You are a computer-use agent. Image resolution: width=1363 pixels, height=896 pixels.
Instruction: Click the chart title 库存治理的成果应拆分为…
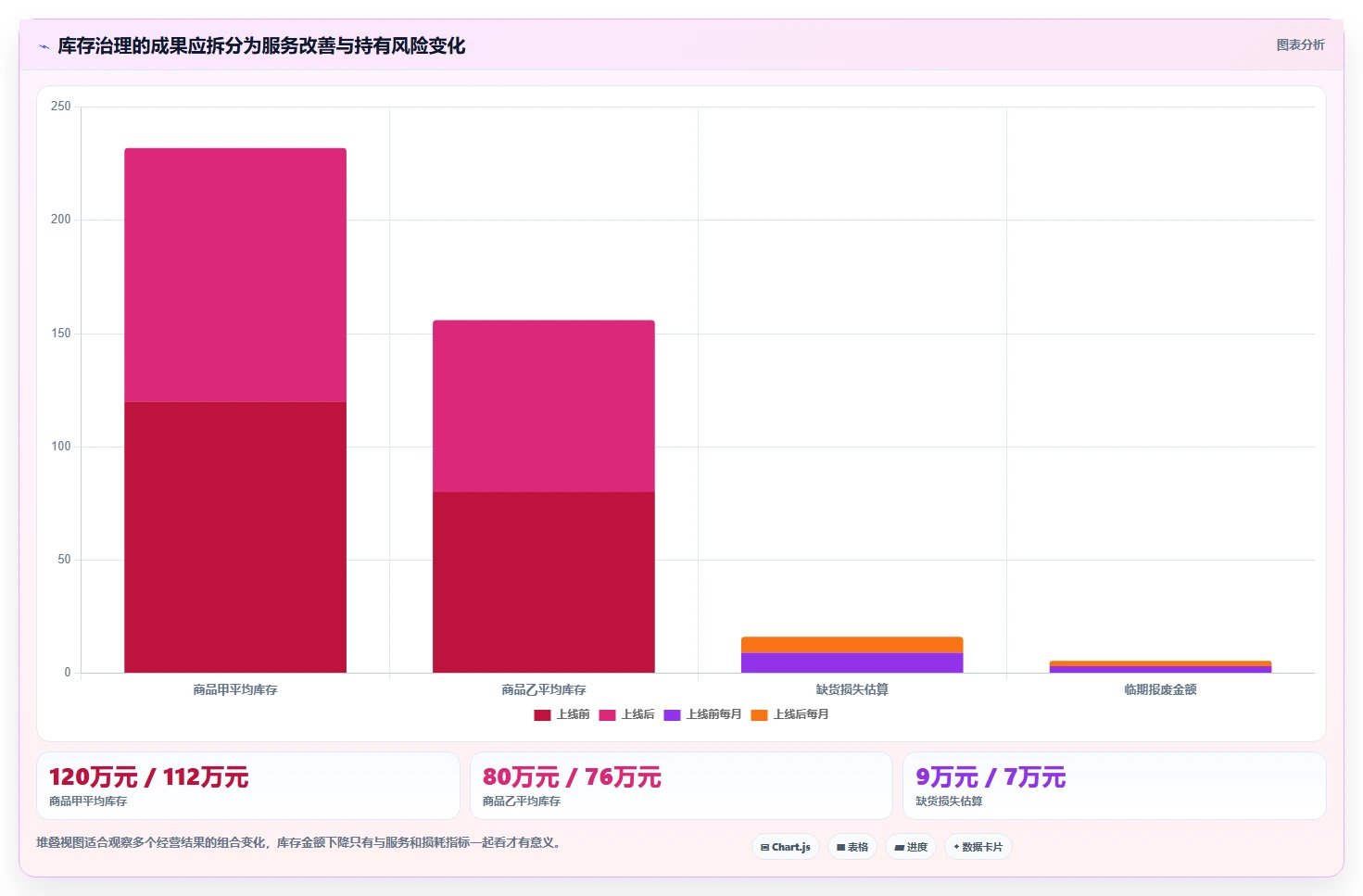tap(261, 46)
